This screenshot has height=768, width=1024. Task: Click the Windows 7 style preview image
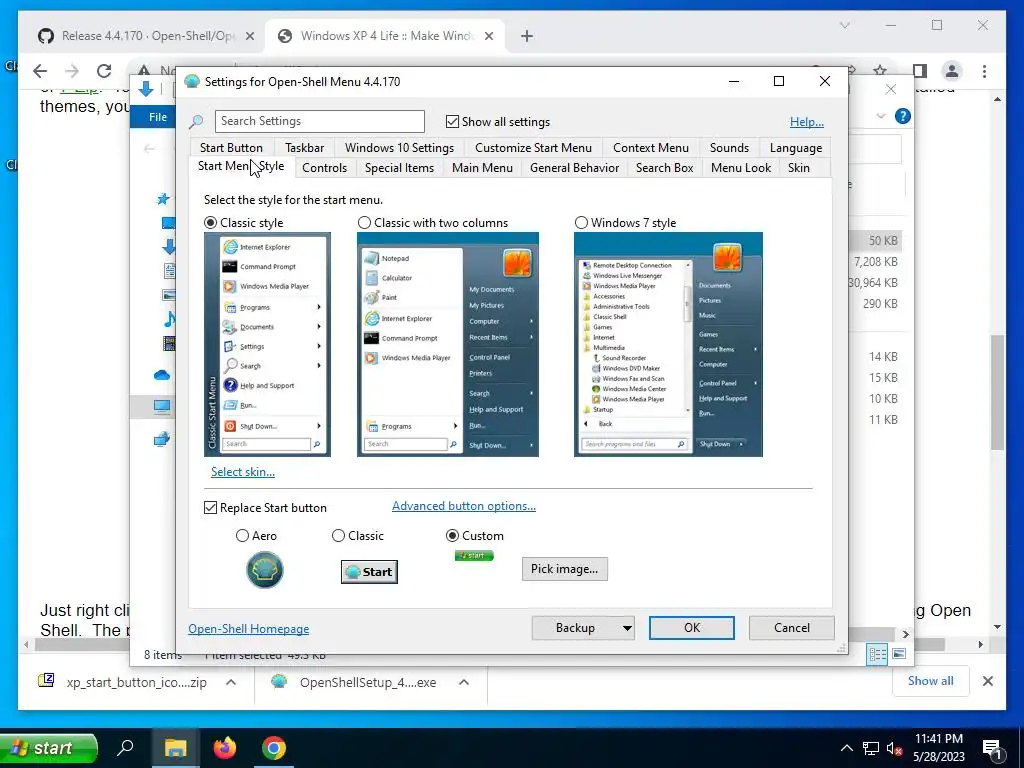pyautogui.click(x=668, y=344)
